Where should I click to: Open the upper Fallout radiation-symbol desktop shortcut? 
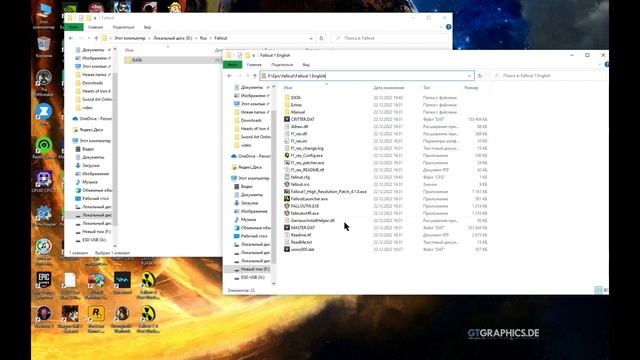point(148,284)
